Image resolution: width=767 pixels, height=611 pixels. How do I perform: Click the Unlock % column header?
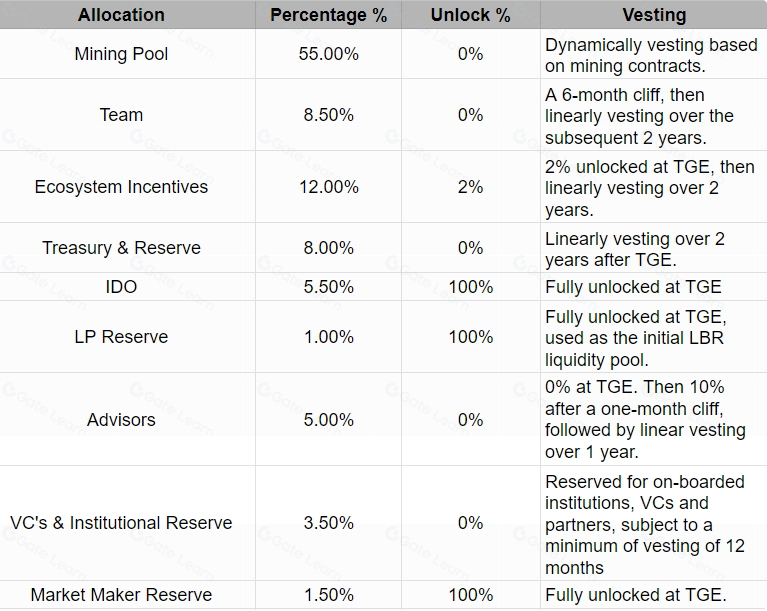click(470, 15)
